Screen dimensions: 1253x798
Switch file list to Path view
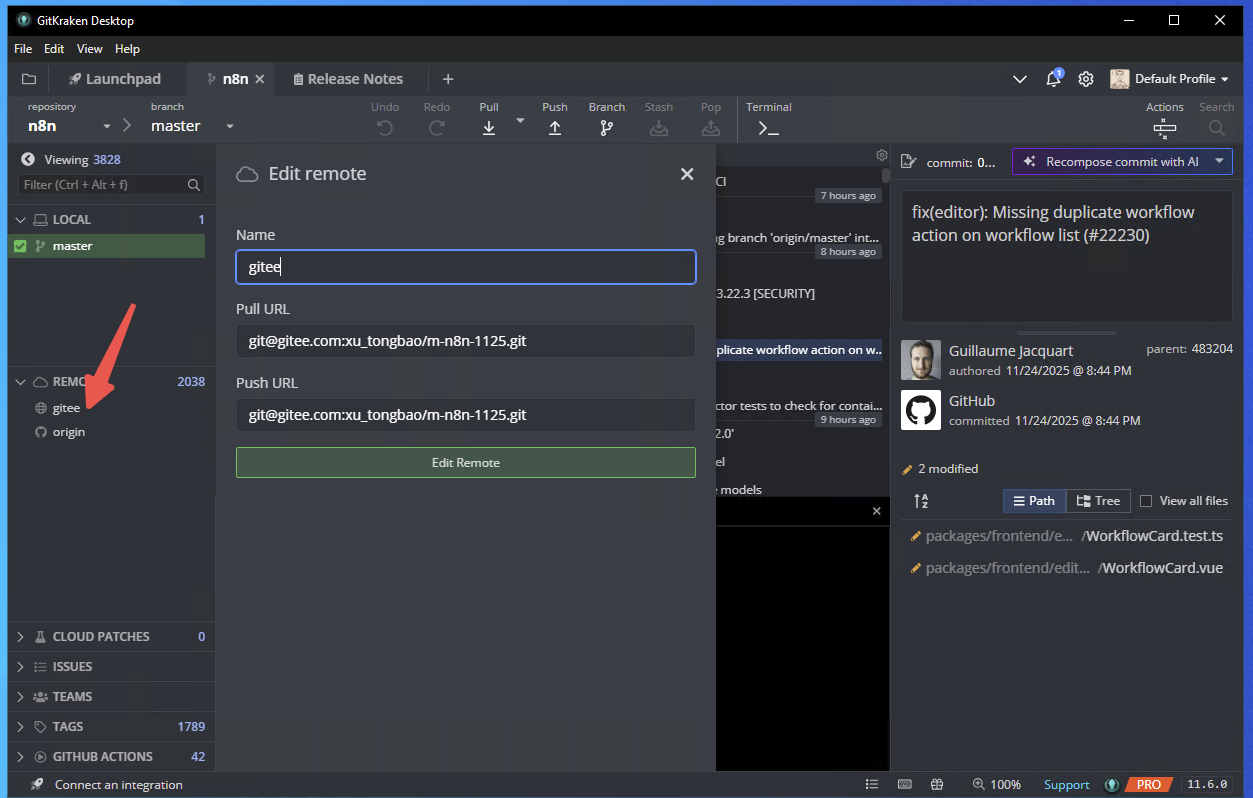tap(1034, 501)
